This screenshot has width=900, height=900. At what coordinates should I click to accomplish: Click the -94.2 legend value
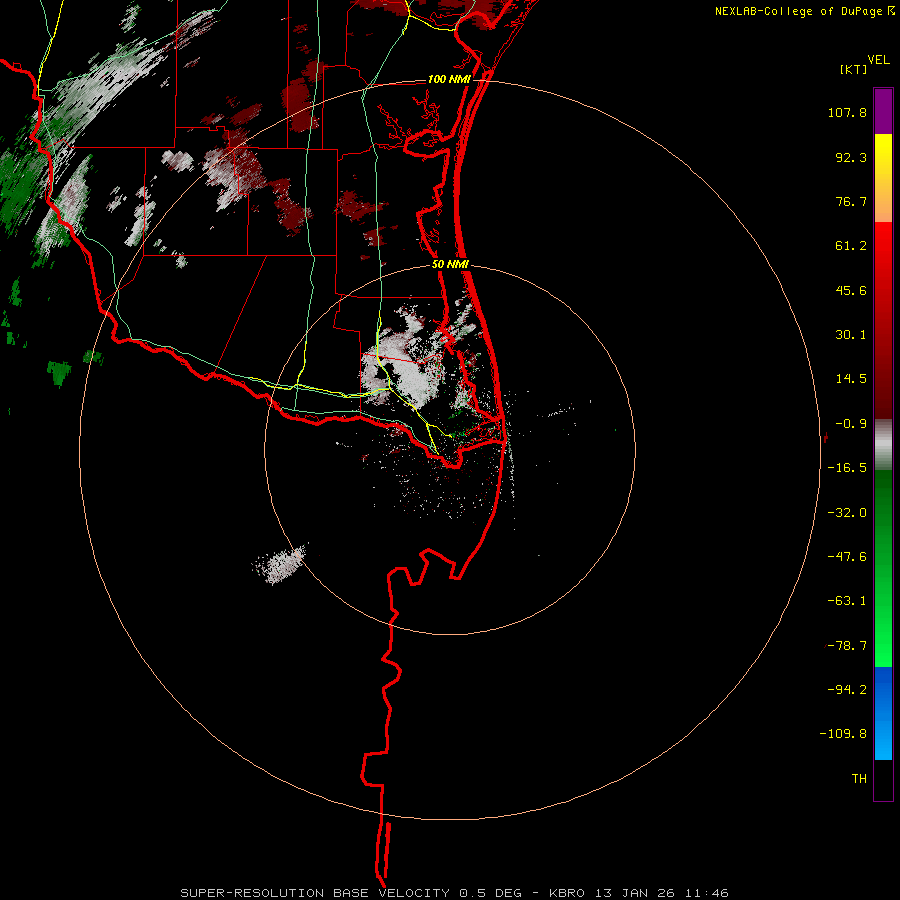847,689
